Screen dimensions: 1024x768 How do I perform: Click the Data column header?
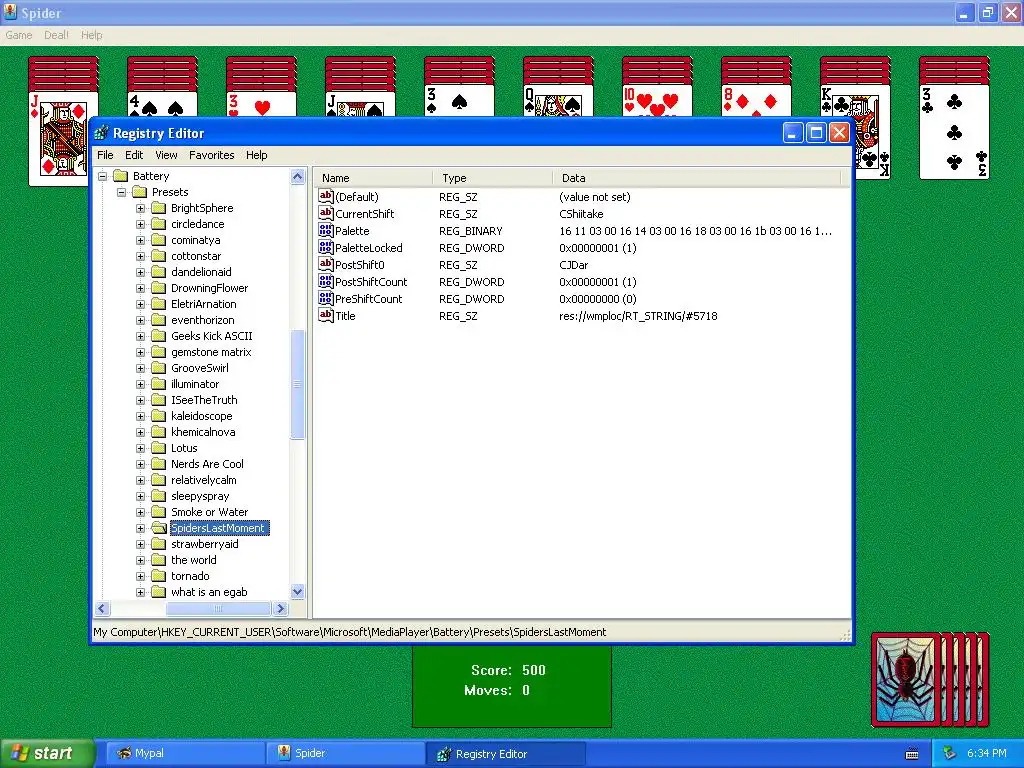point(697,178)
